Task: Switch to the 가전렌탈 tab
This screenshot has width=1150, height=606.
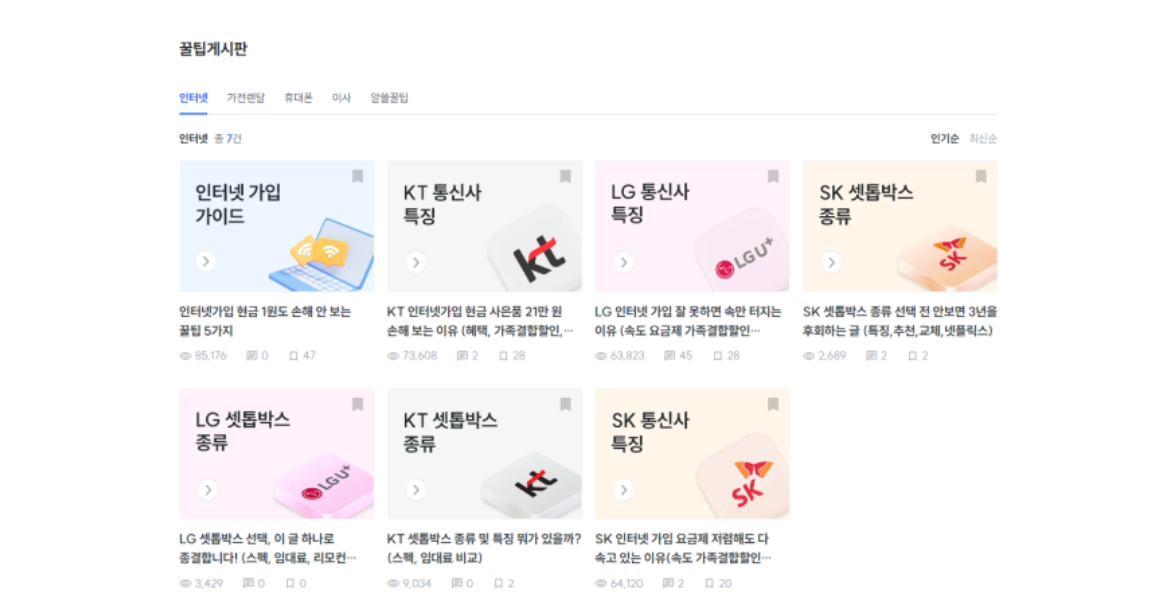Action: 246,98
